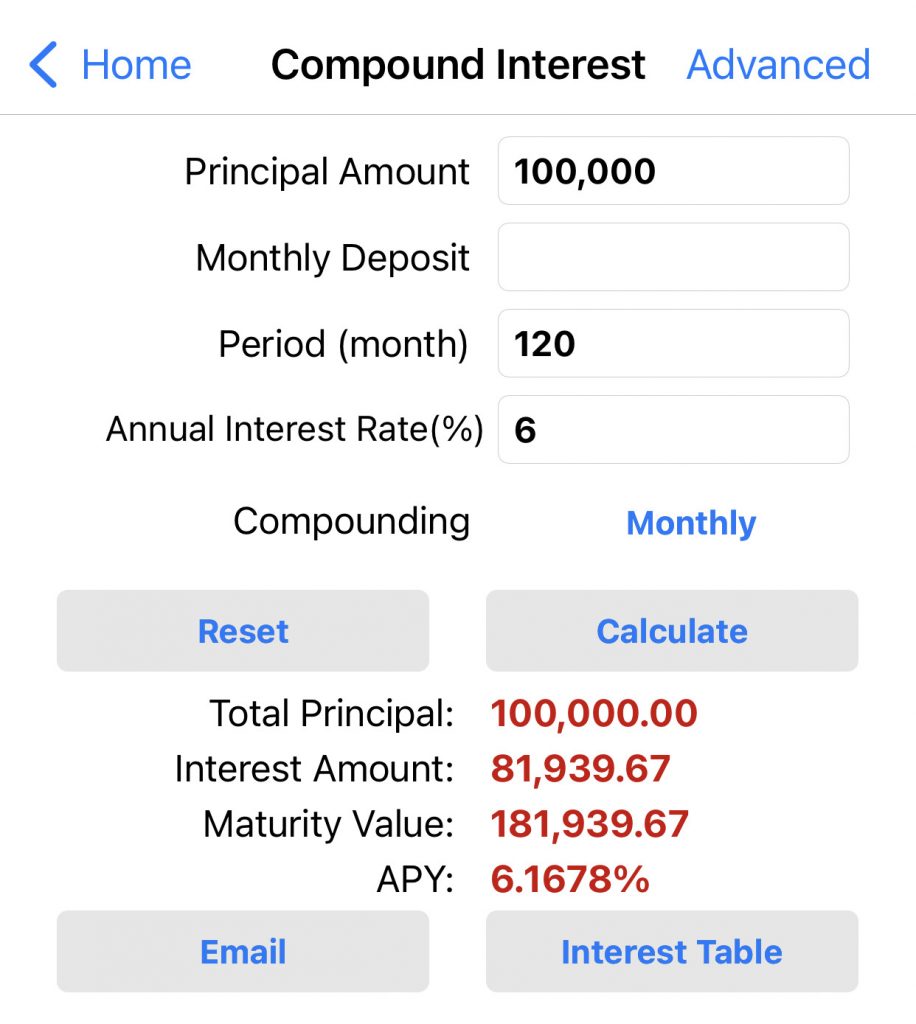Screen dimensions: 916x1024
Task: Click the Principal Amount label text
Action: tap(327, 172)
